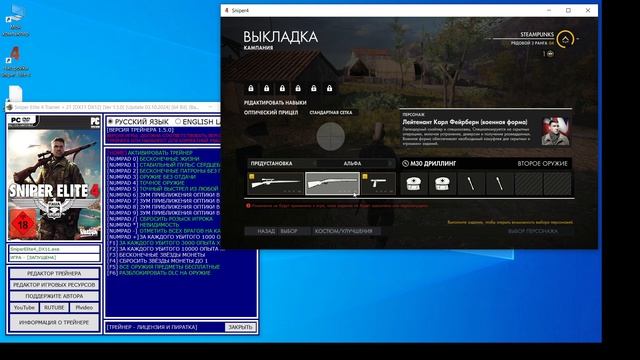Open ИНФОРМАЦИЯ О ТРЕЙНЕРЕ button
The width and height of the screenshot is (640, 360).
54,322
